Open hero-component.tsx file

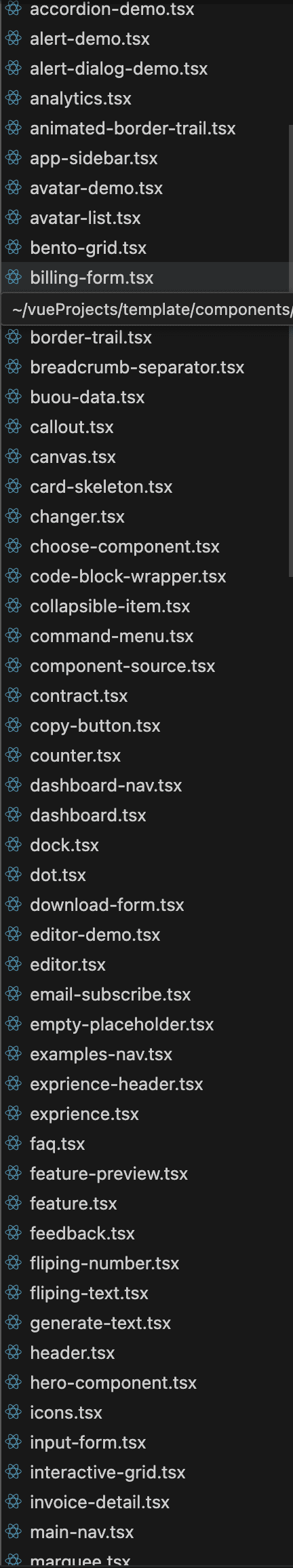[x=145, y=1383]
